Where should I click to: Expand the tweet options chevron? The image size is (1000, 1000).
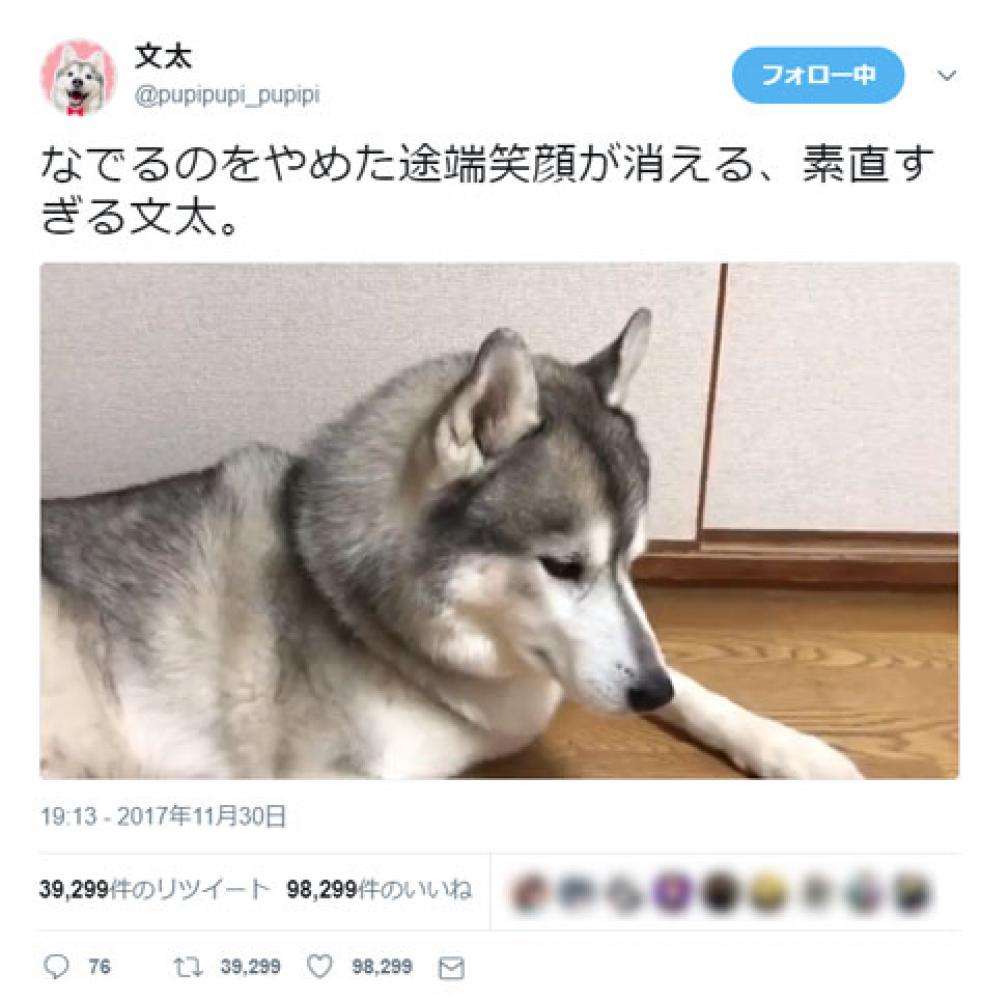coord(947,76)
